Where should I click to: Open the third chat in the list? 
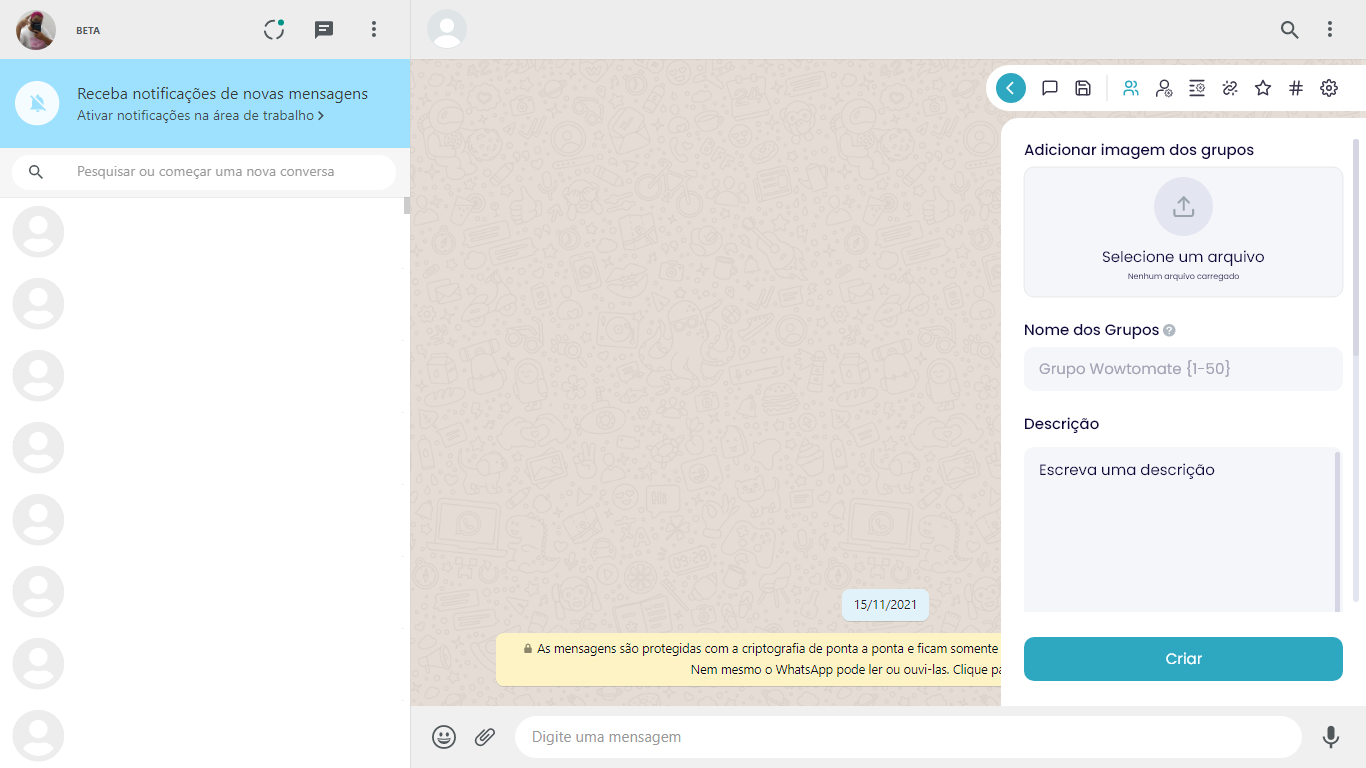coord(205,376)
